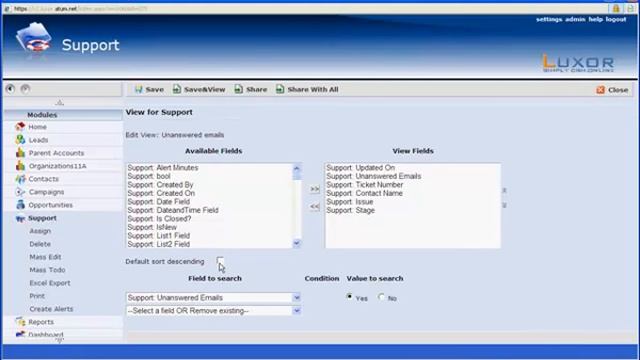Click the Save&View document icon
The height and width of the screenshot is (360, 640).
pos(176,89)
